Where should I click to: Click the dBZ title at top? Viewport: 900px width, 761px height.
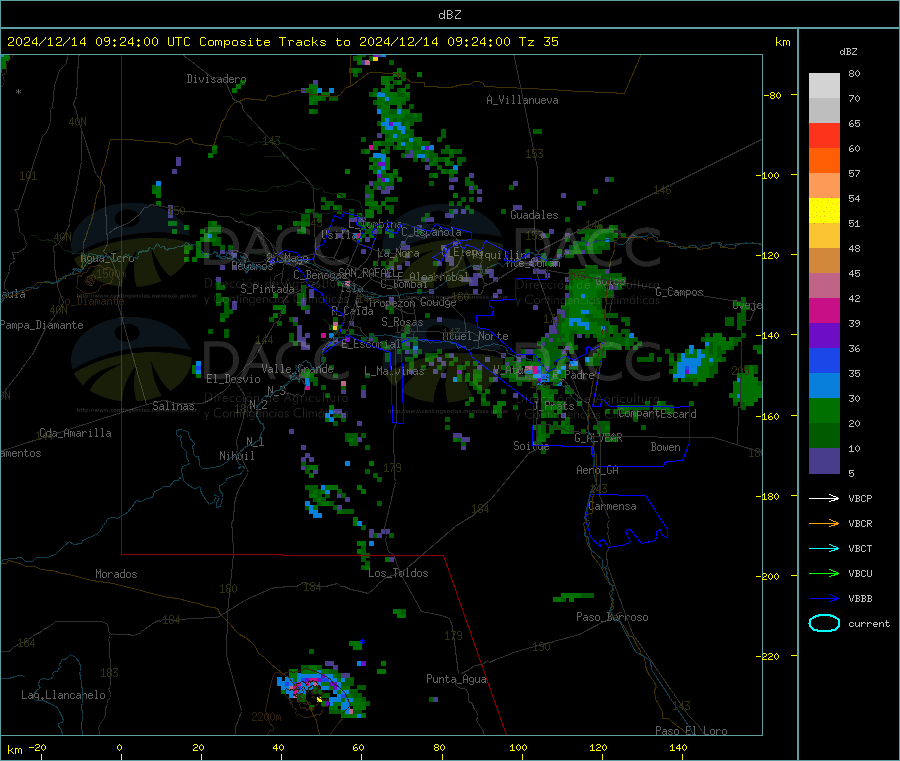coord(449,15)
